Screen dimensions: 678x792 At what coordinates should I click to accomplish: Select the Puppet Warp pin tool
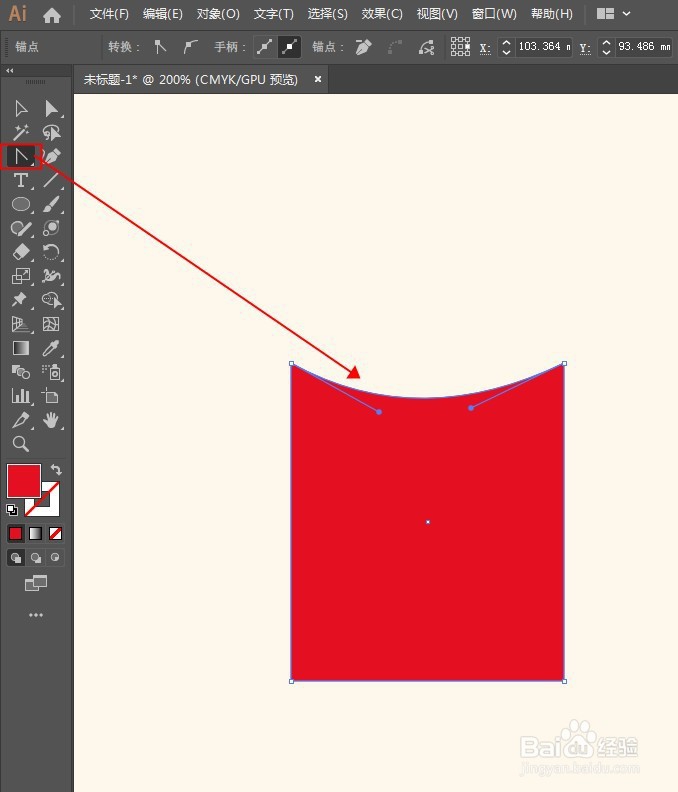coord(21,300)
